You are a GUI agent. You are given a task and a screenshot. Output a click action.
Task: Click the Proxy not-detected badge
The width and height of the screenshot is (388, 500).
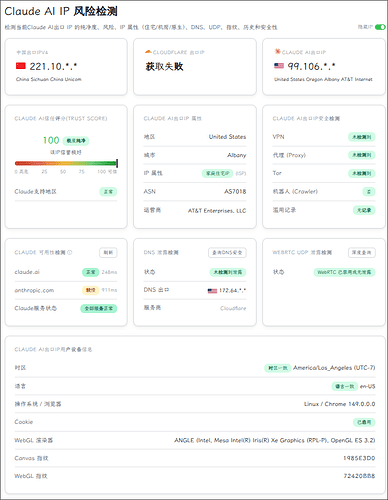tap(362, 155)
